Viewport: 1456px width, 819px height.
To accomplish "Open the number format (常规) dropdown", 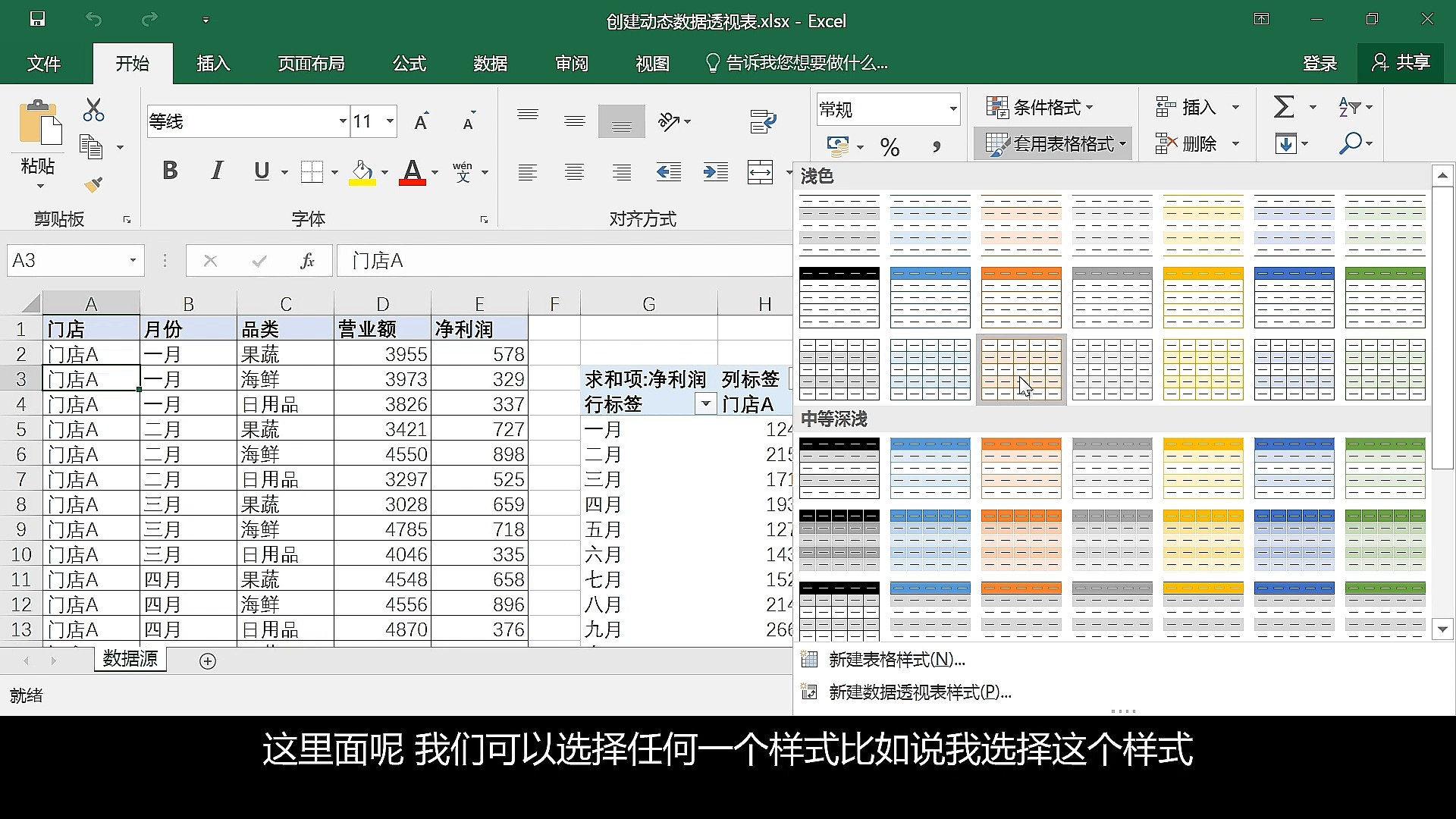I will (952, 108).
